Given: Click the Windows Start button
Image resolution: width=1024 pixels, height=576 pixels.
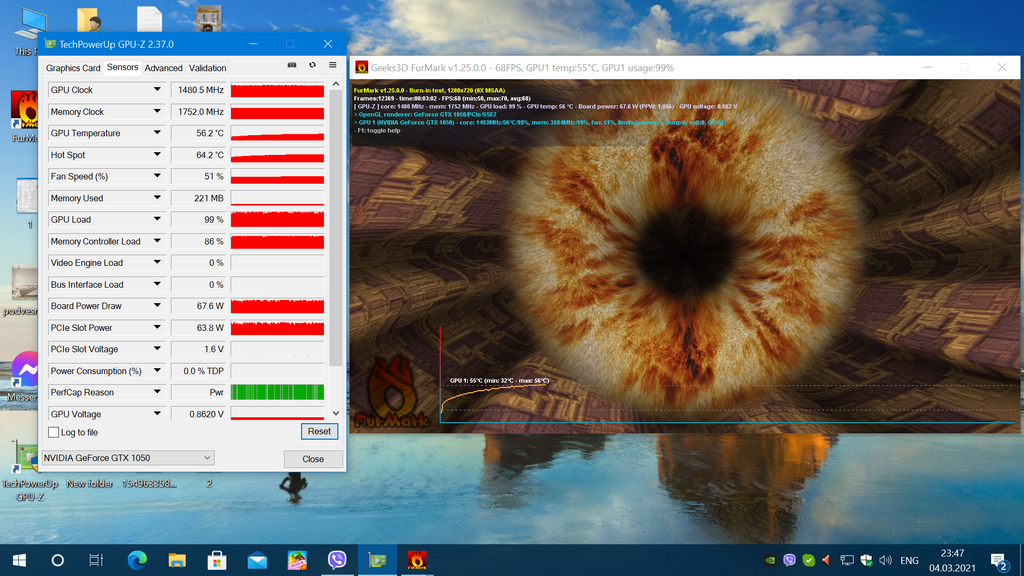Looking at the screenshot, I should coord(19,560).
